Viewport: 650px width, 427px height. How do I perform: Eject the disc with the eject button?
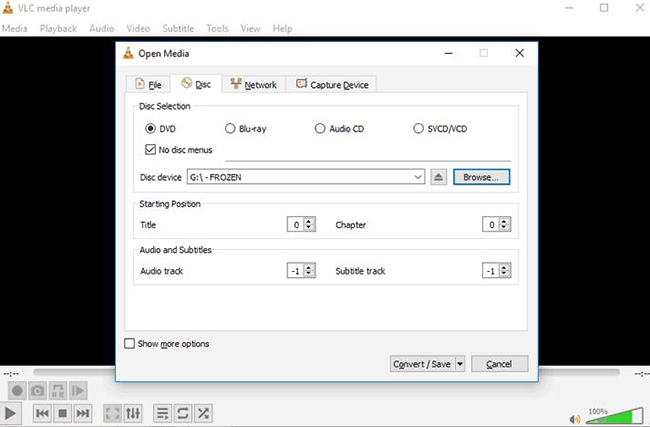pyautogui.click(x=438, y=177)
